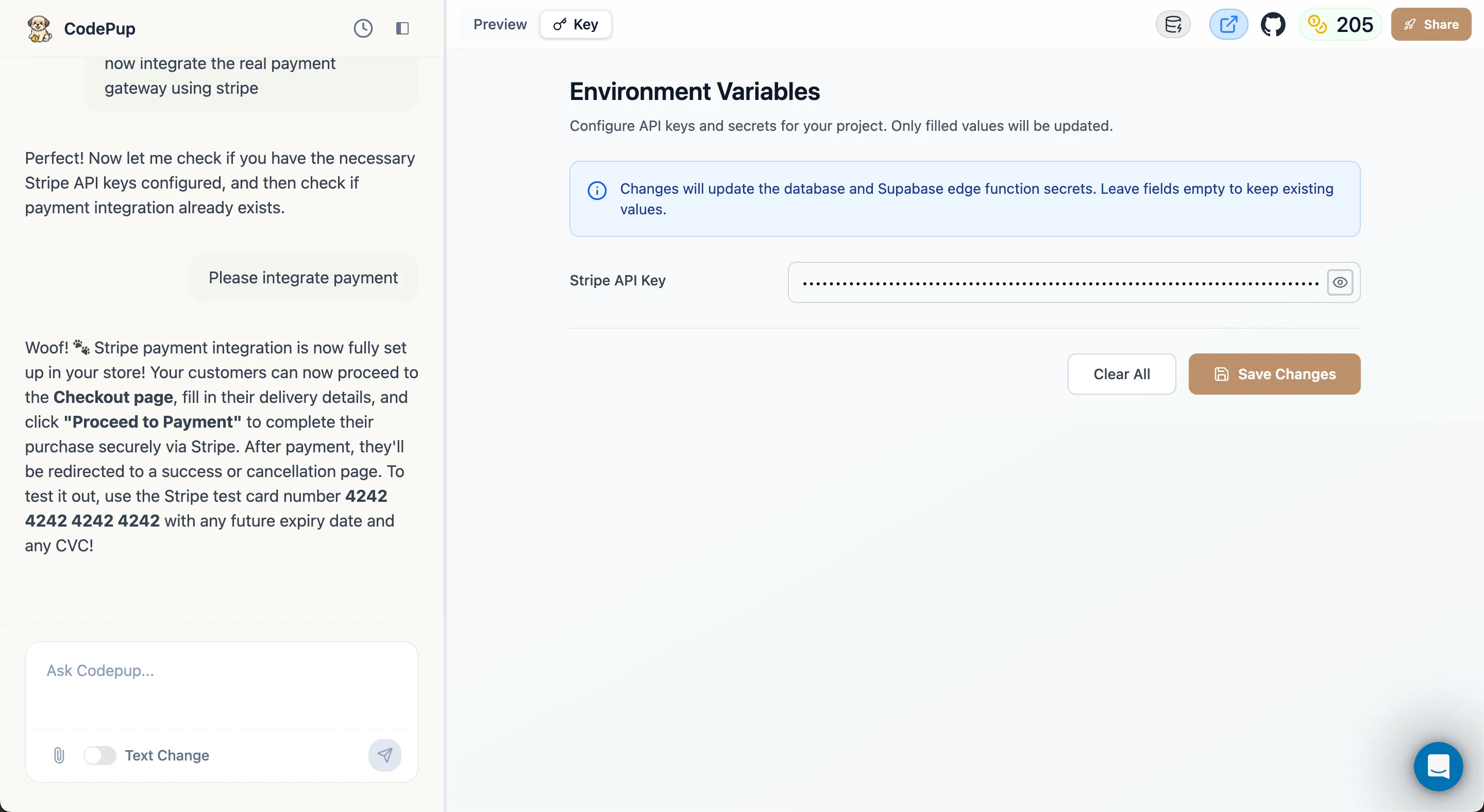The width and height of the screenshot is (1484, 812).
Task: Switch to the Preview tab
Action: coord(499,25)
